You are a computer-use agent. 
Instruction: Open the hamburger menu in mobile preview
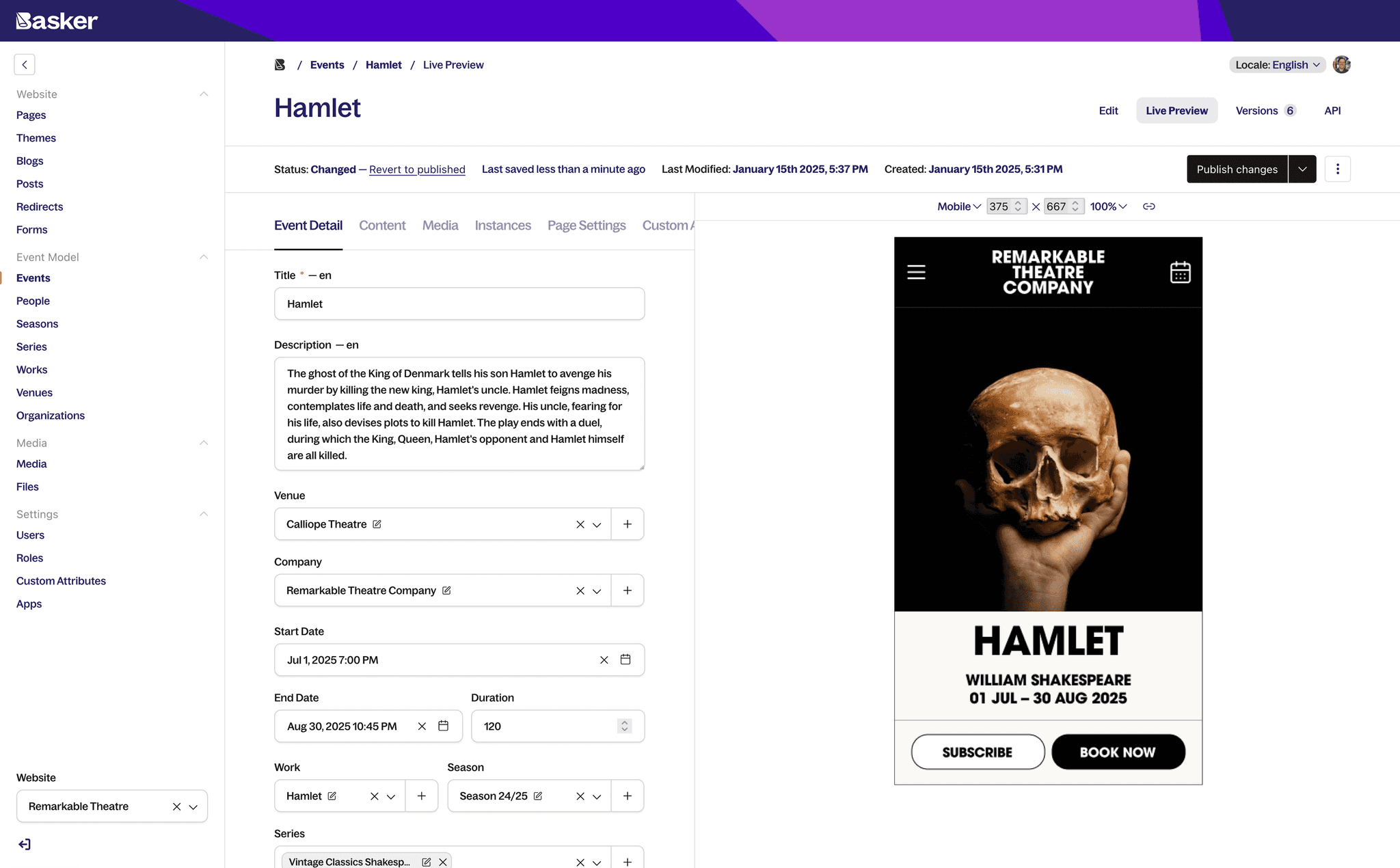point(916,272)
